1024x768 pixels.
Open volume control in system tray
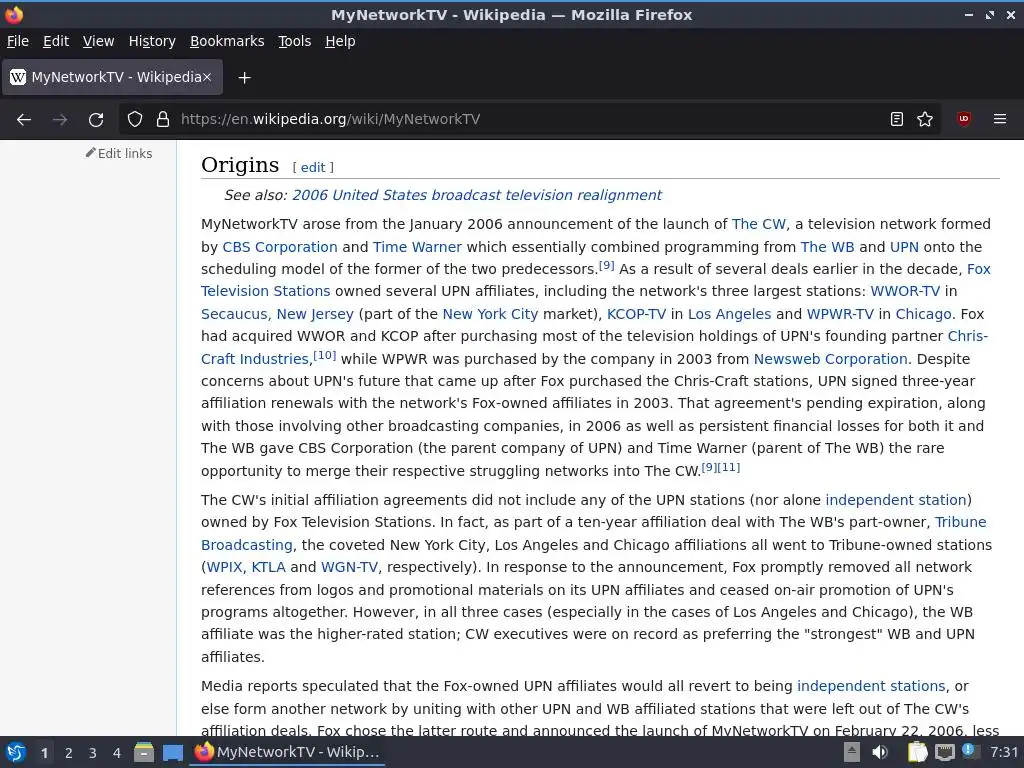[x=880, y=752]
